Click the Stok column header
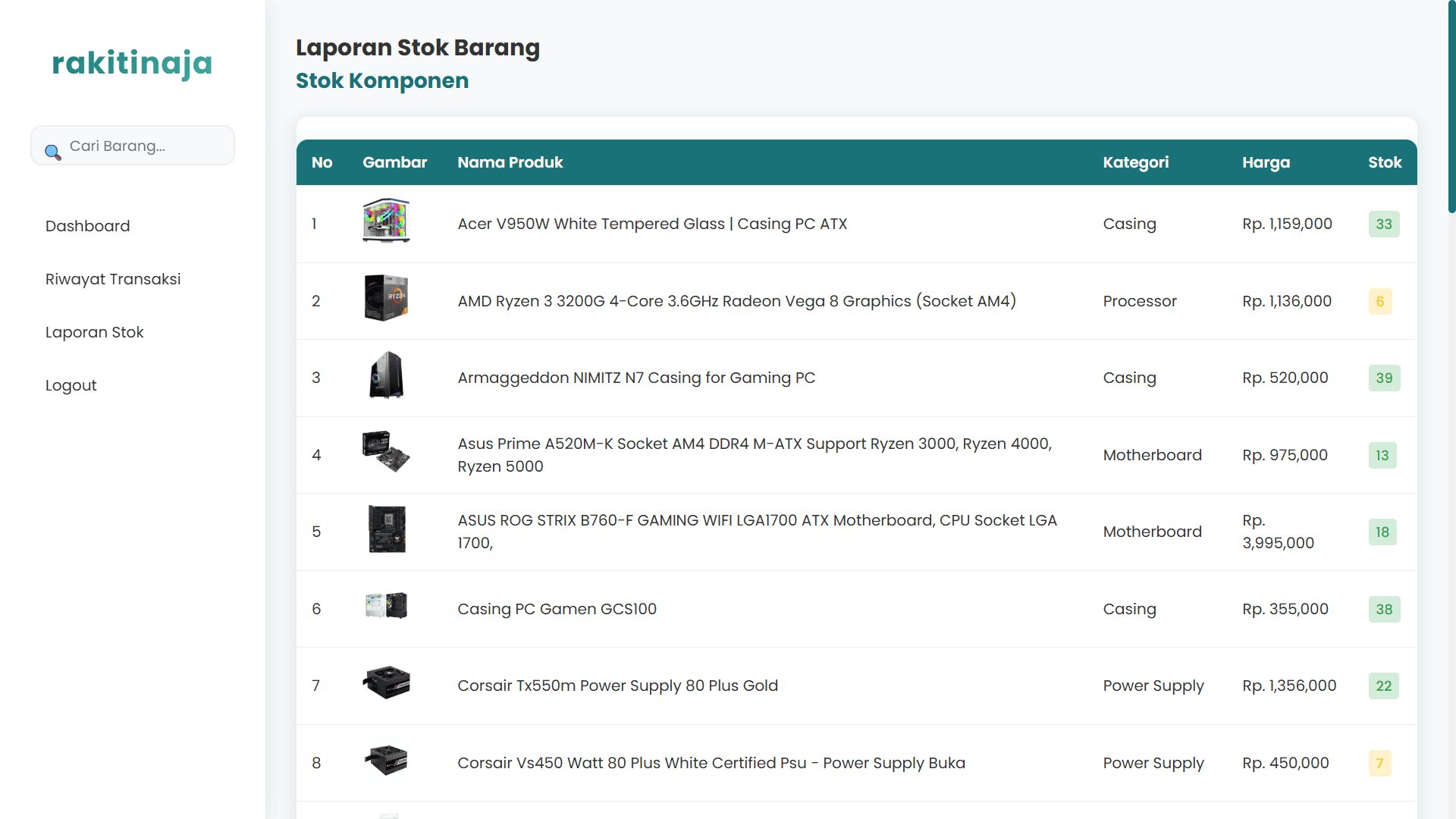 tap(1385, 162)
